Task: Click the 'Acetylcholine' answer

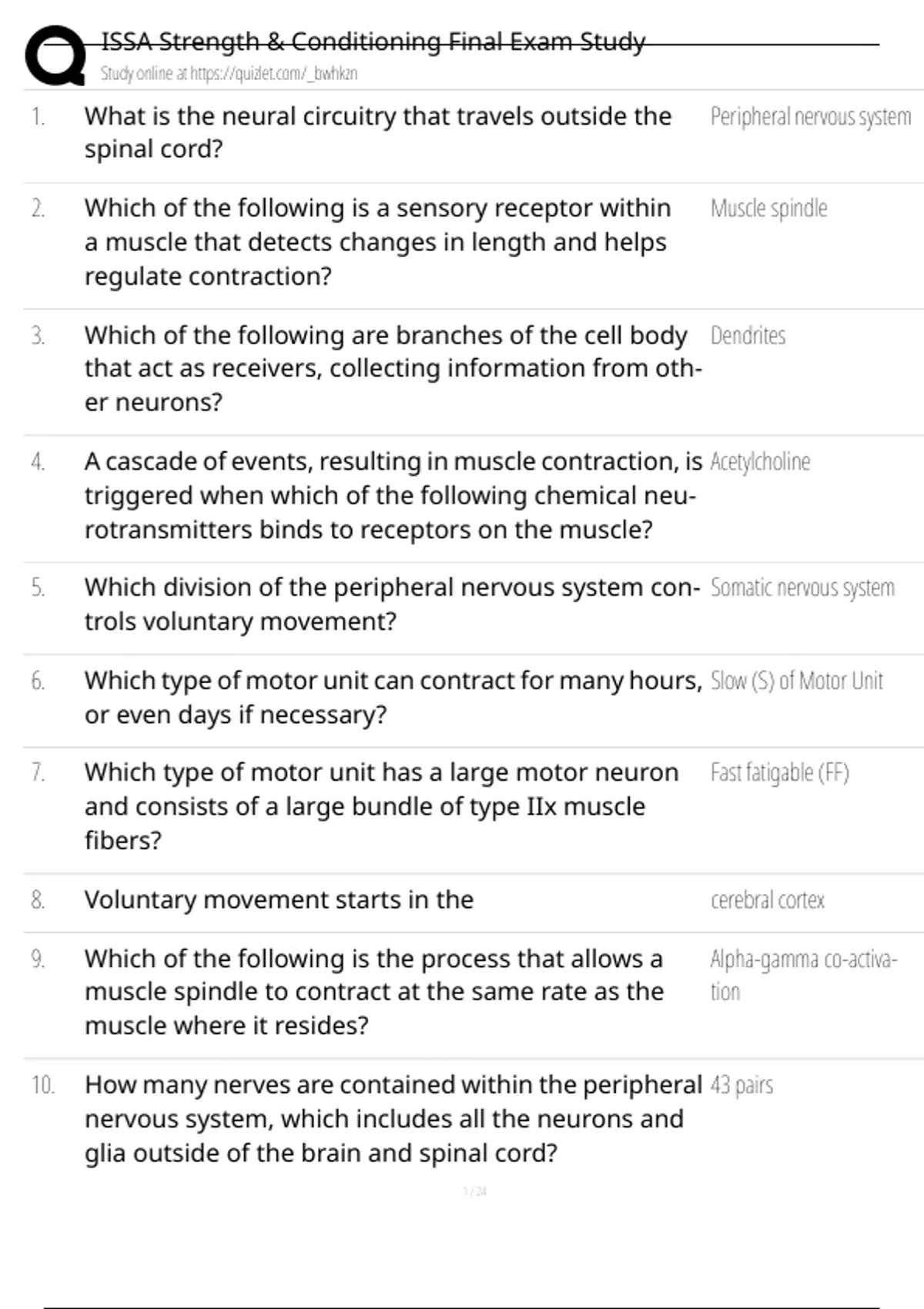Action: tap(760, 462)
